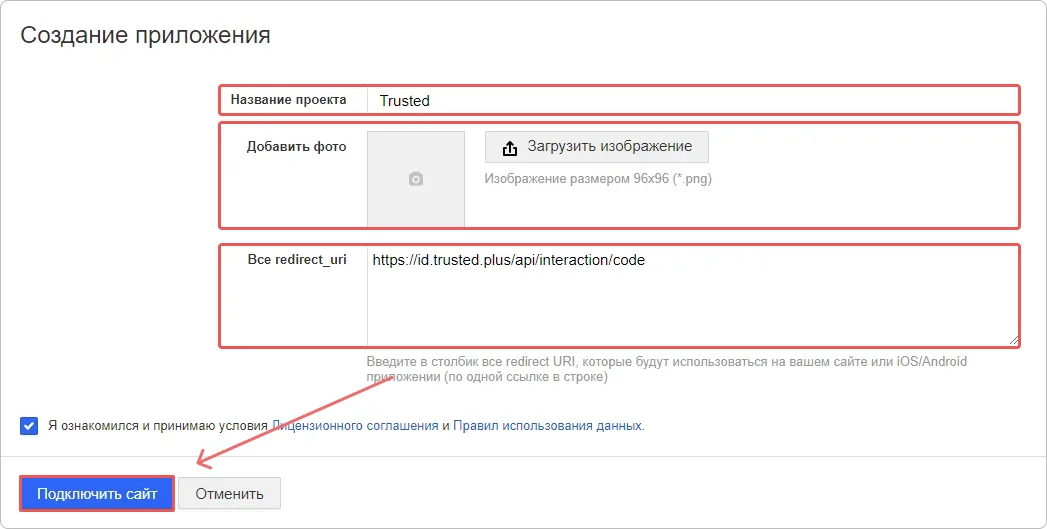Click the id.trusted.plus URL line in the textarea
1047x529 pixels.
[508, 260]
